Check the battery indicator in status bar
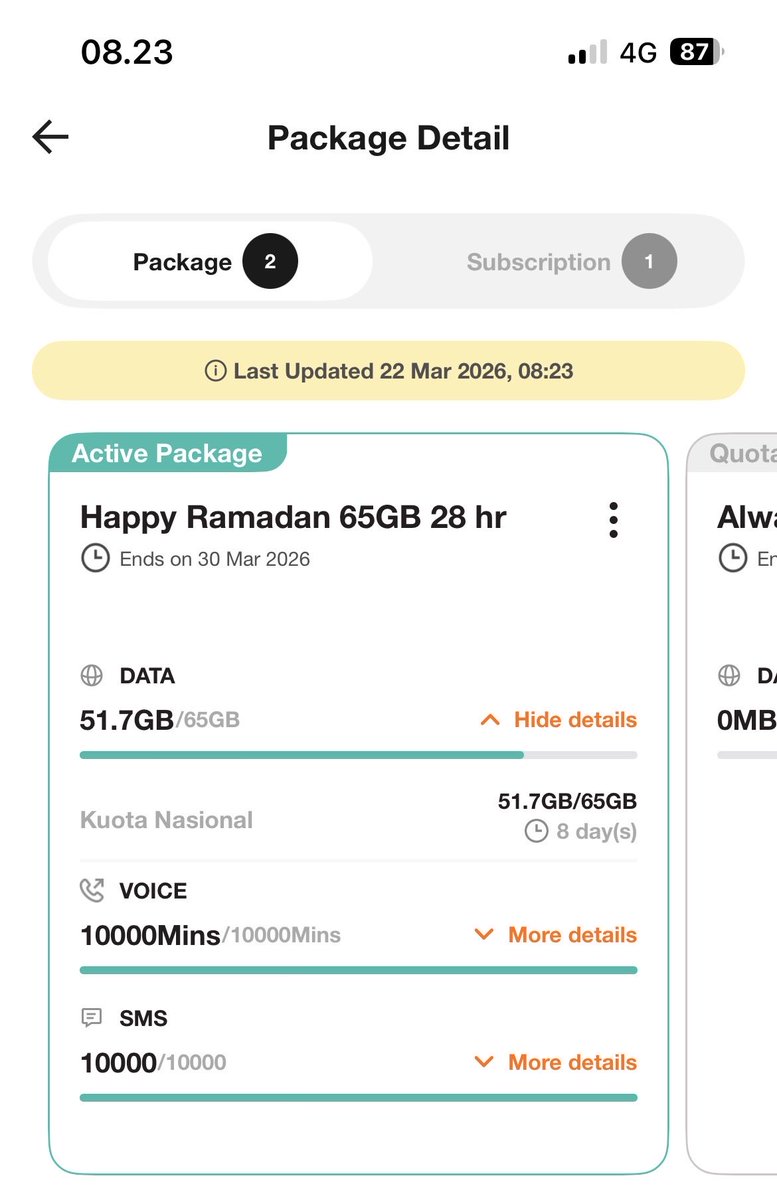The image size is (777, 1200). (x=697, y=52)
